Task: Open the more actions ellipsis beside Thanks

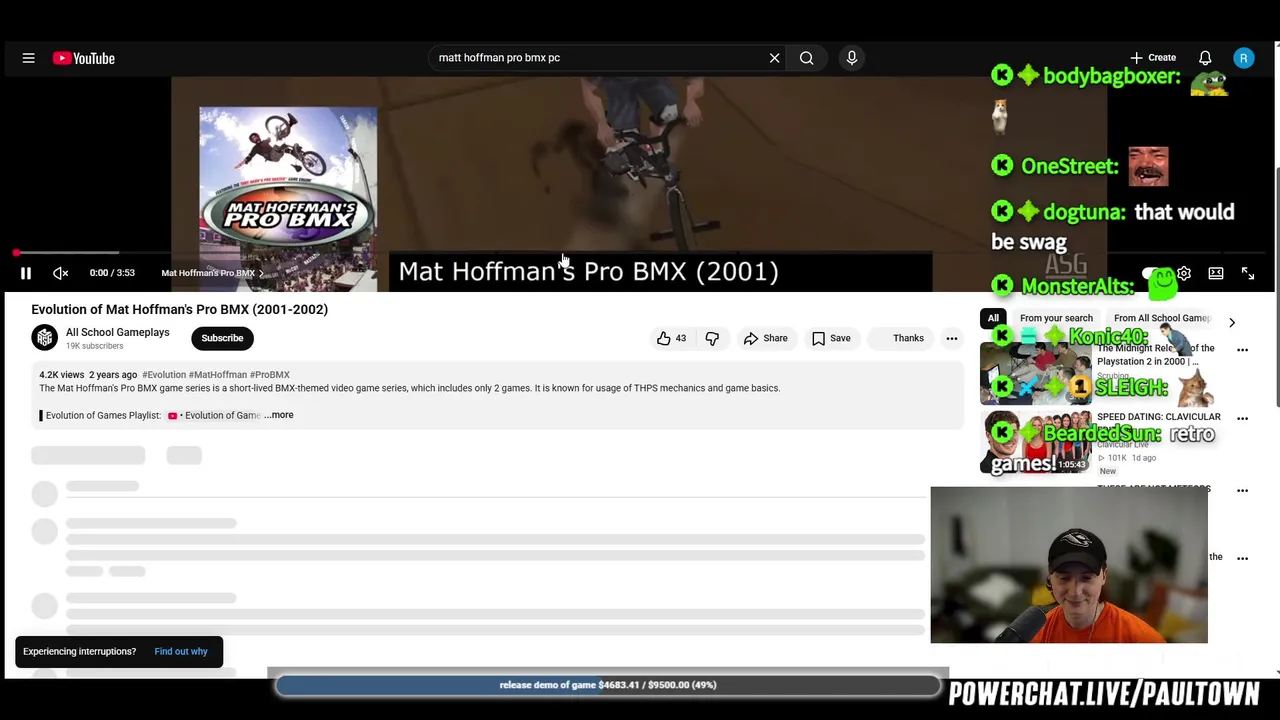Action: pos(952,338)
